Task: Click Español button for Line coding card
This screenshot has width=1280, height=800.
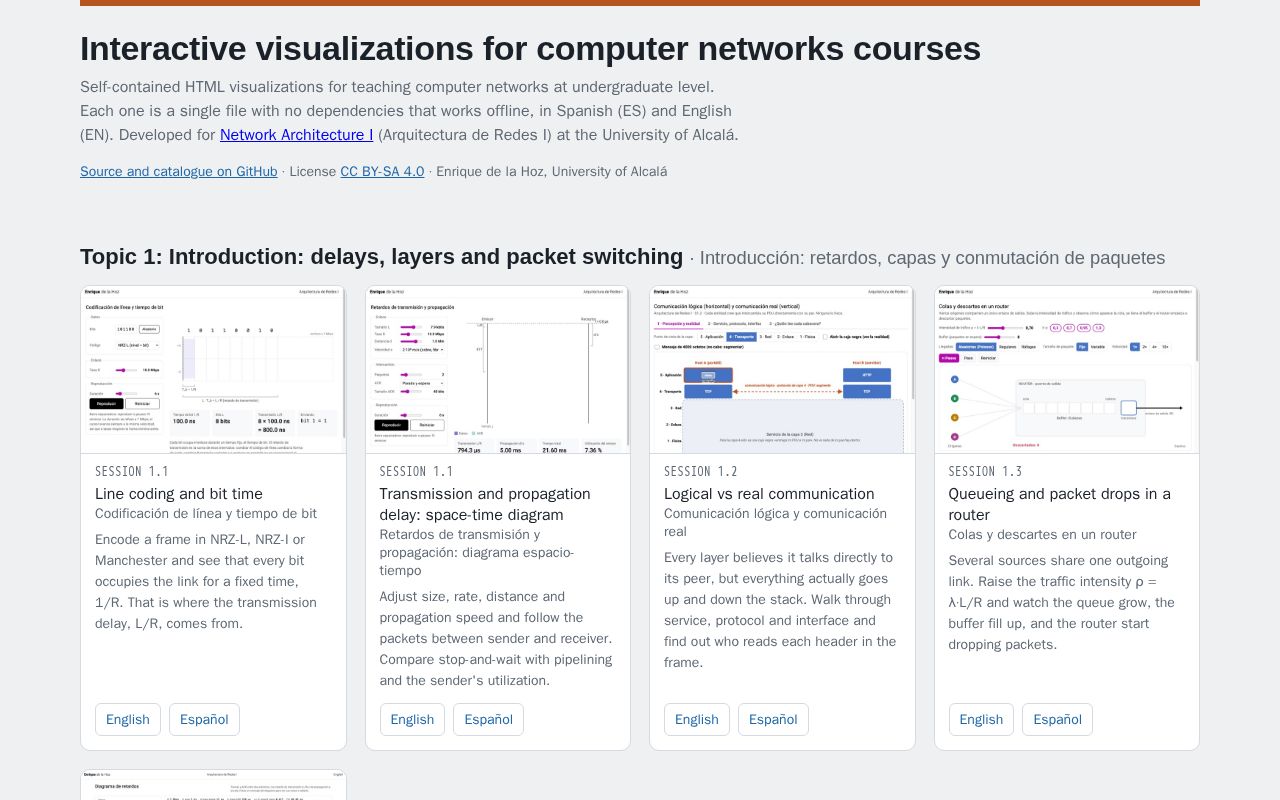Action: point(204,719)
